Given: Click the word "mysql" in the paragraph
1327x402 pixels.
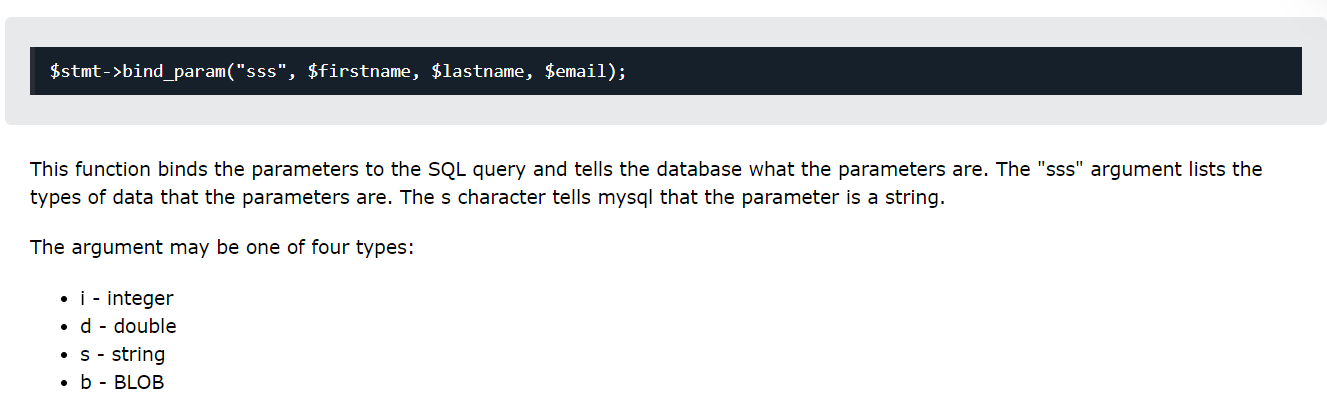Looking at the screenshot, I should pyautogui.click(x=626, y=197).
